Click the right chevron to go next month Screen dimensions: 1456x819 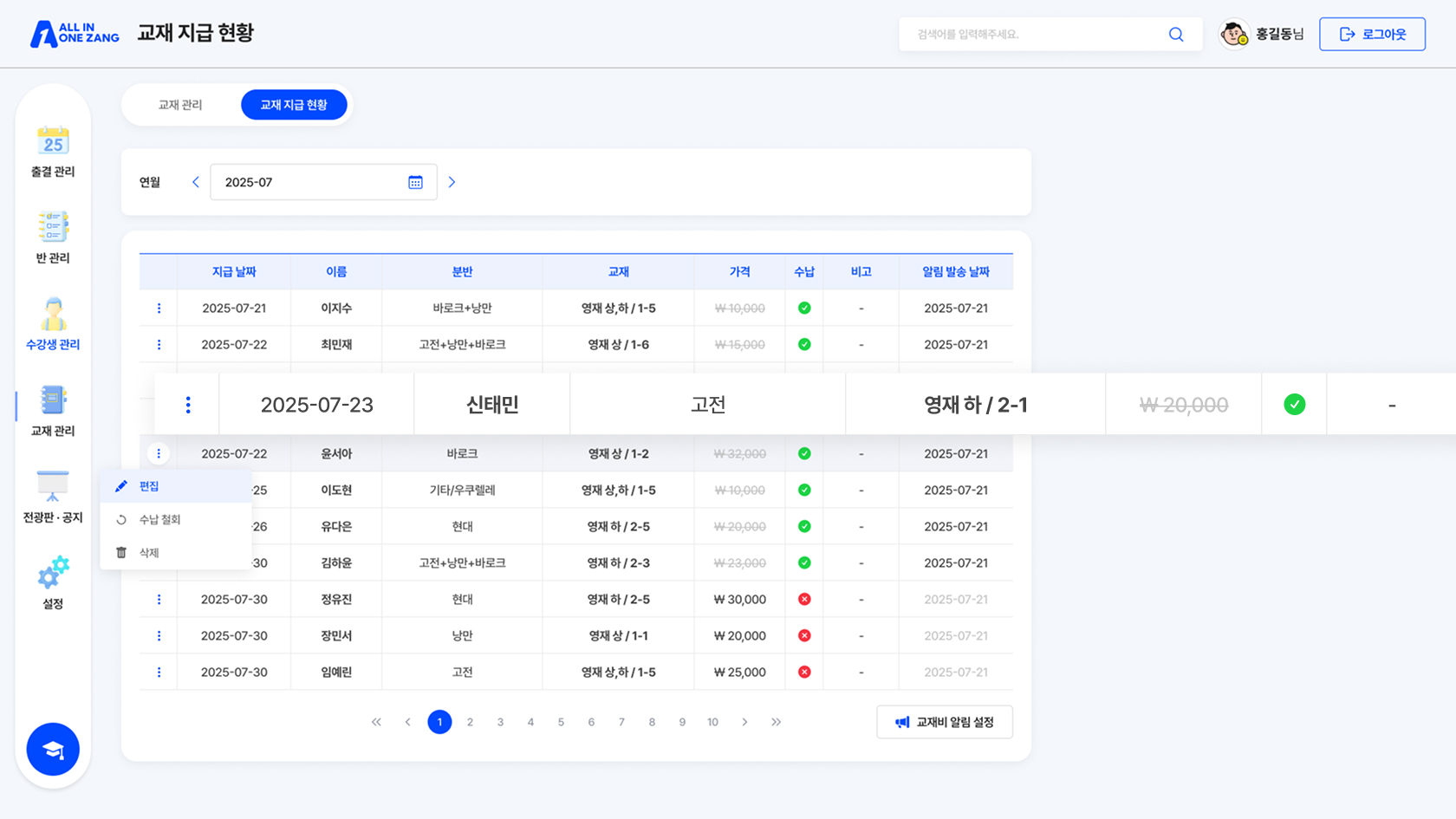452,182
